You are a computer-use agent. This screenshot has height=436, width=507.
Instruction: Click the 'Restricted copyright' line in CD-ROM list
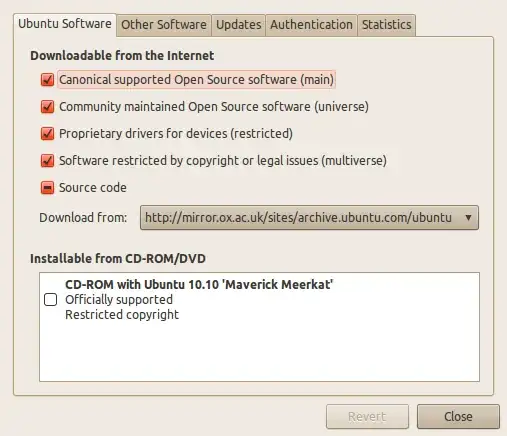tap(122, 314)
